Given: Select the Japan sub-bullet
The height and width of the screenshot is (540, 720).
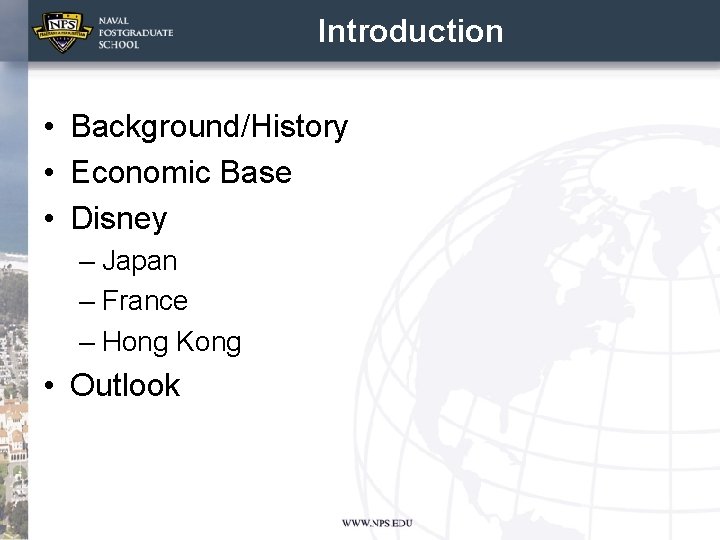Looking at the screenshot, I should (x=140, y=261).
